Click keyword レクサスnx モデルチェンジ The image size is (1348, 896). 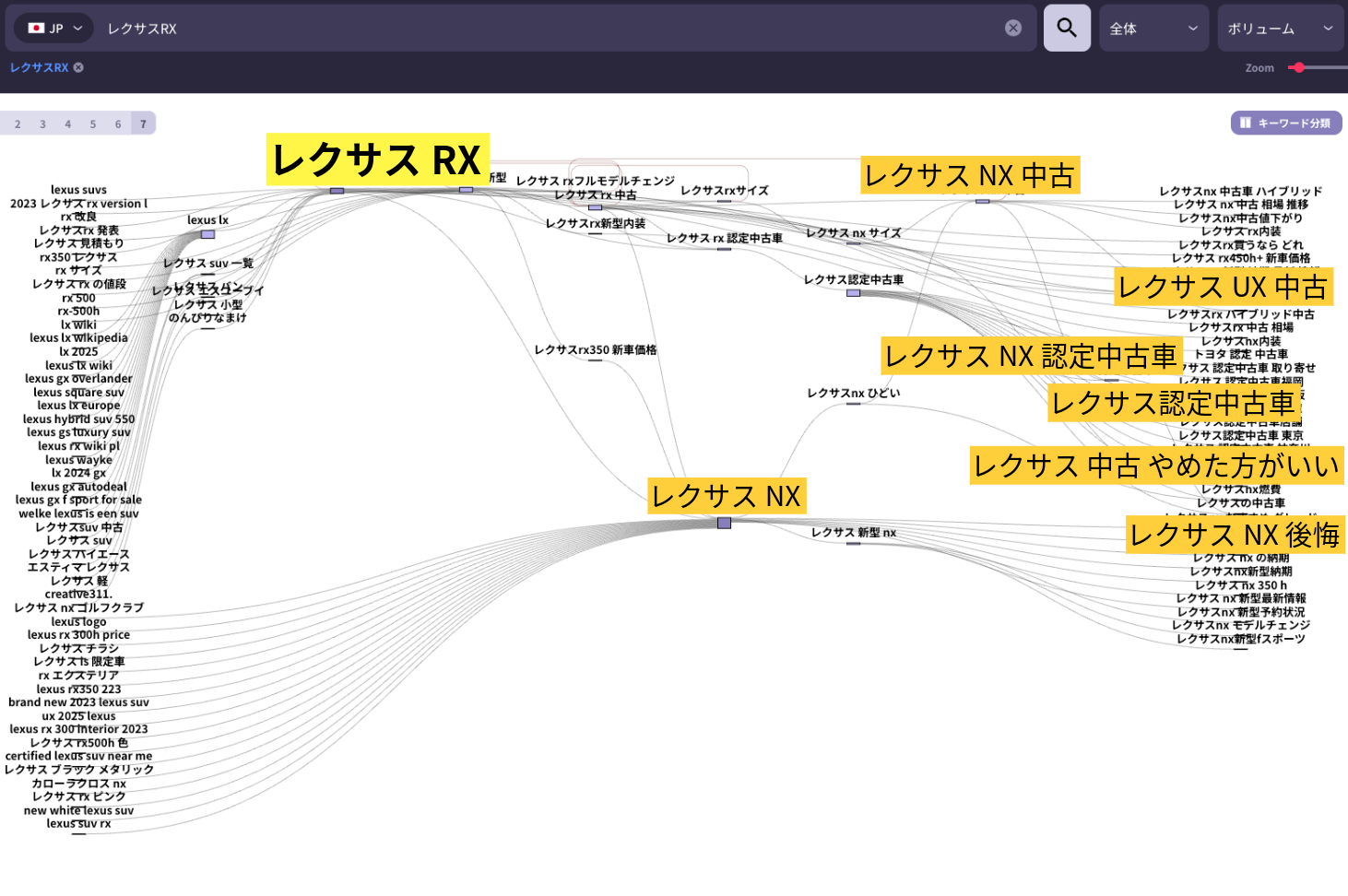pos(1241,625)
